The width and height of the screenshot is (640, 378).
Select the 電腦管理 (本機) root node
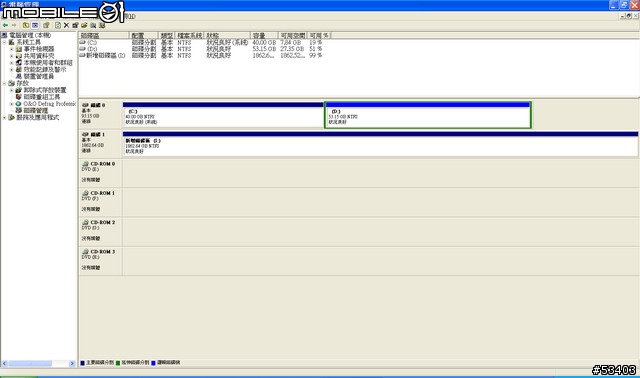[x=30, y=35]
